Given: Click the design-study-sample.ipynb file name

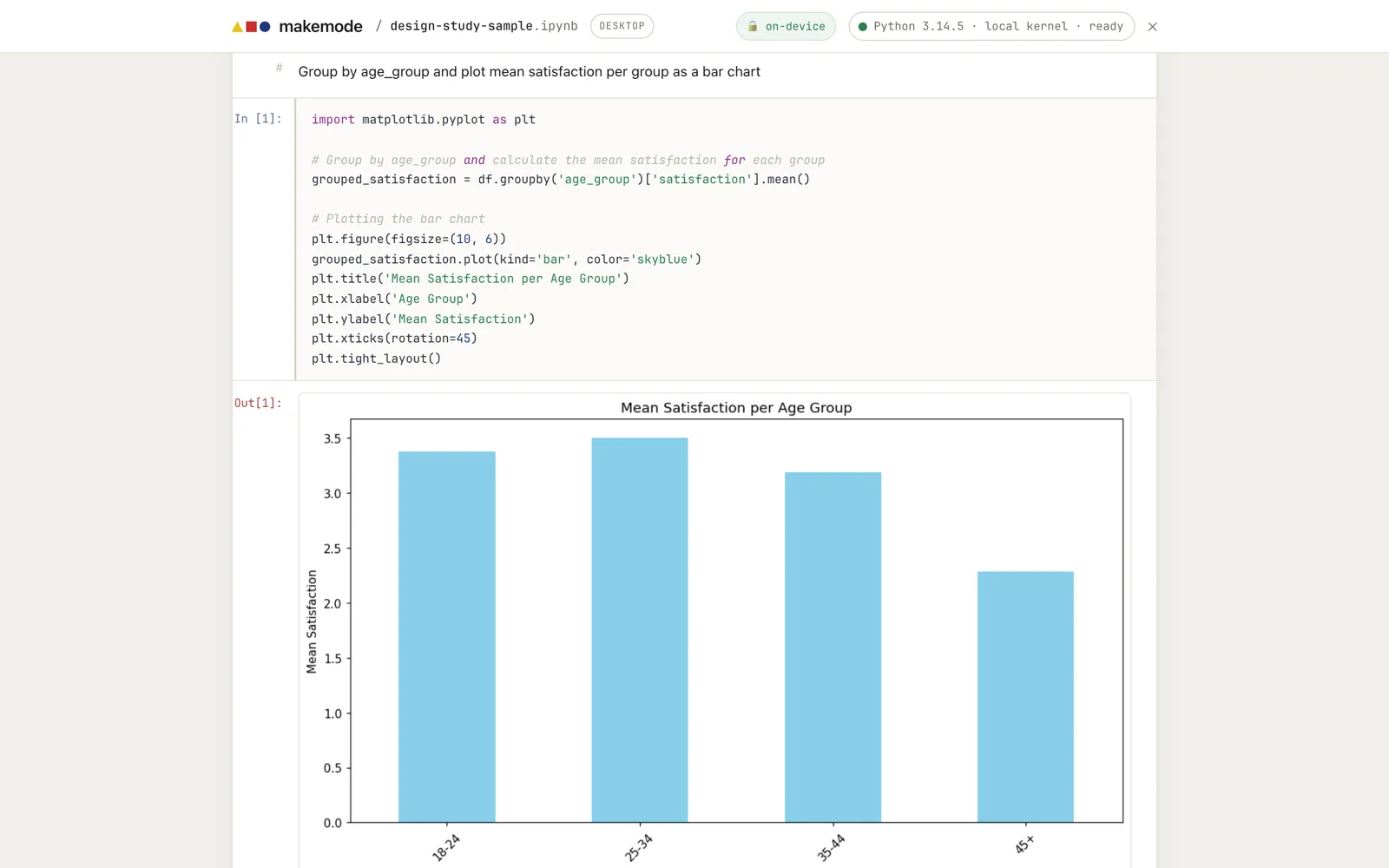Looking at the screenshot, I should (484, 26).
